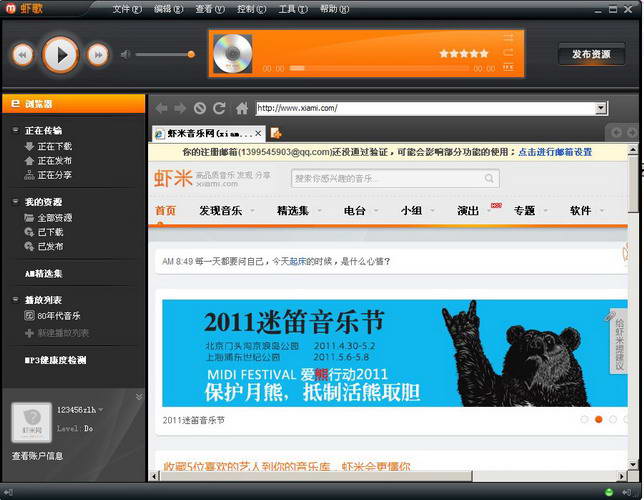The height and width of the screenshot is (500, 644).
Task: Click the music search field
Action: tap(386, 178)
